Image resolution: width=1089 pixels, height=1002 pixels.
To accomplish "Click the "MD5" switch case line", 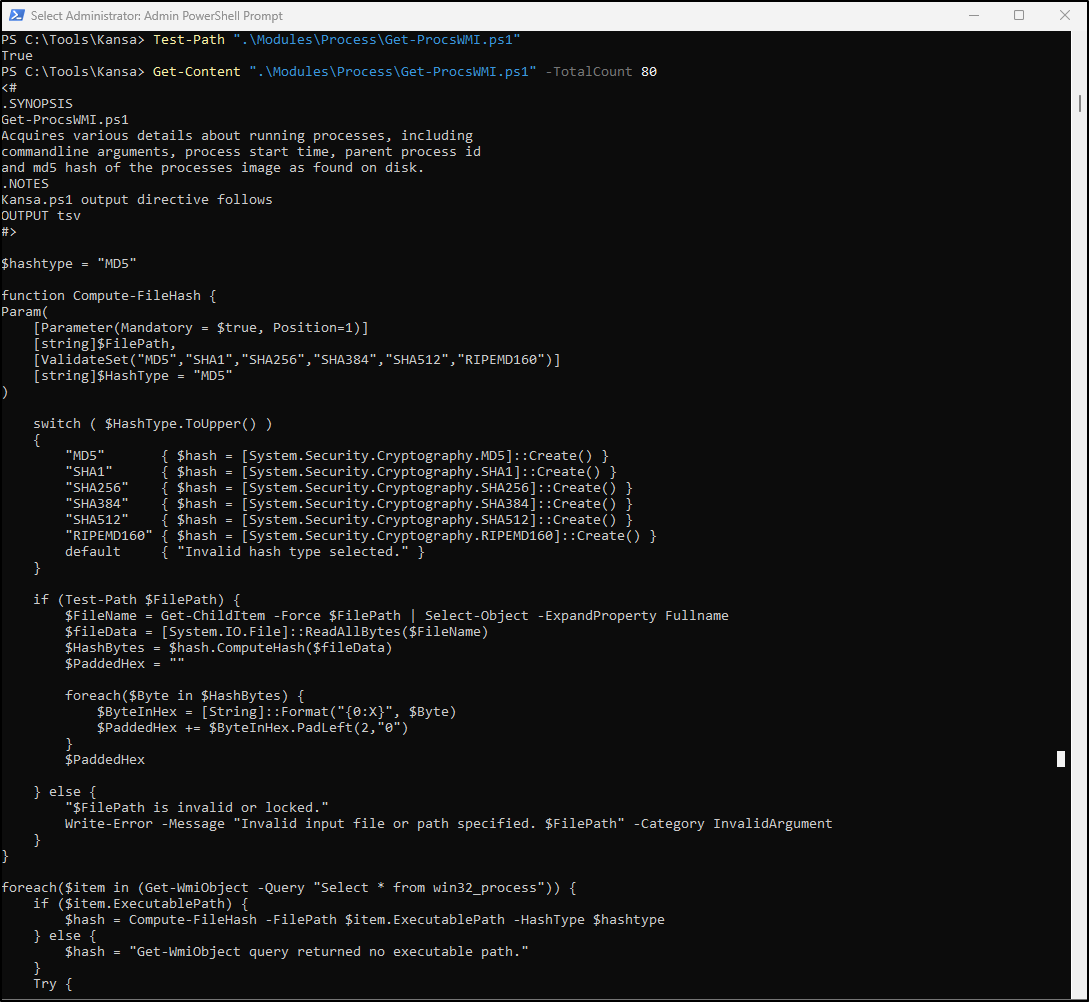I will 337,456.
